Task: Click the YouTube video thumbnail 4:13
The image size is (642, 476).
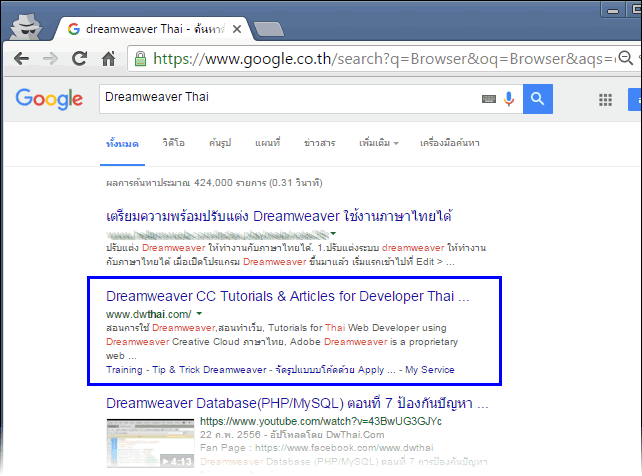Action: (150, 443)
